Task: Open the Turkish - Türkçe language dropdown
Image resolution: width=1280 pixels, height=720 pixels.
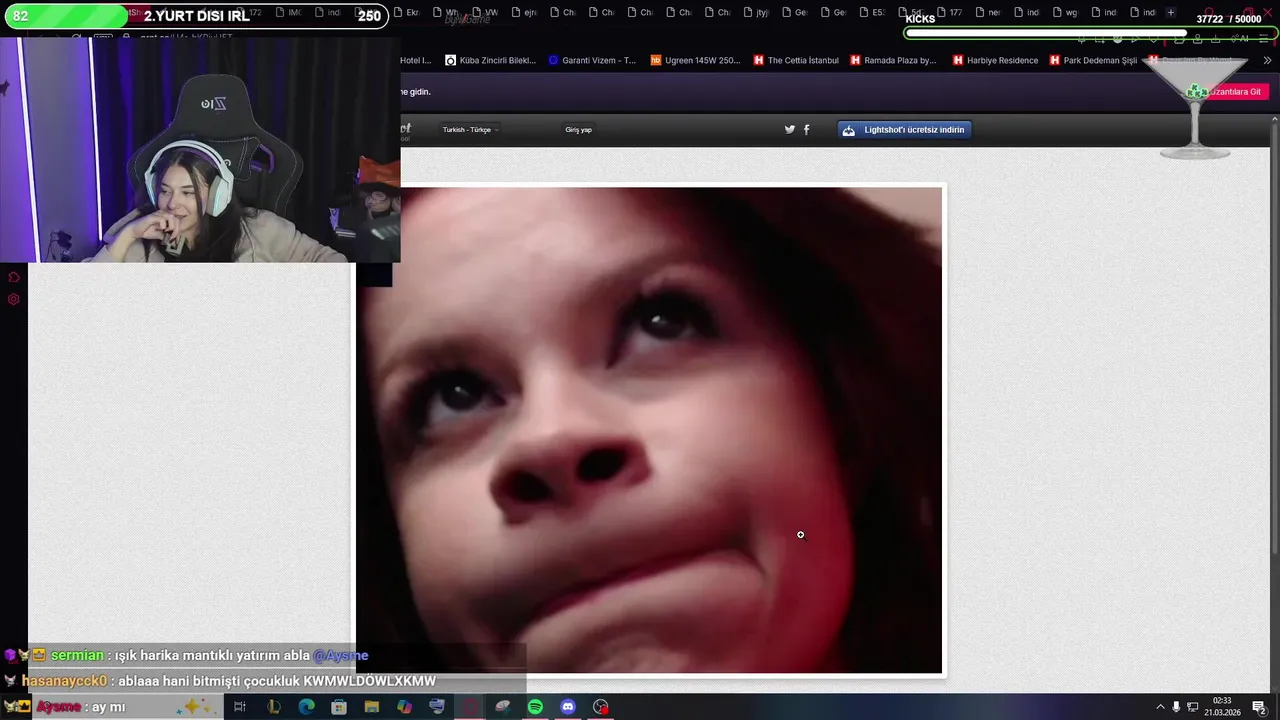Action: click(x=470, y=130)
